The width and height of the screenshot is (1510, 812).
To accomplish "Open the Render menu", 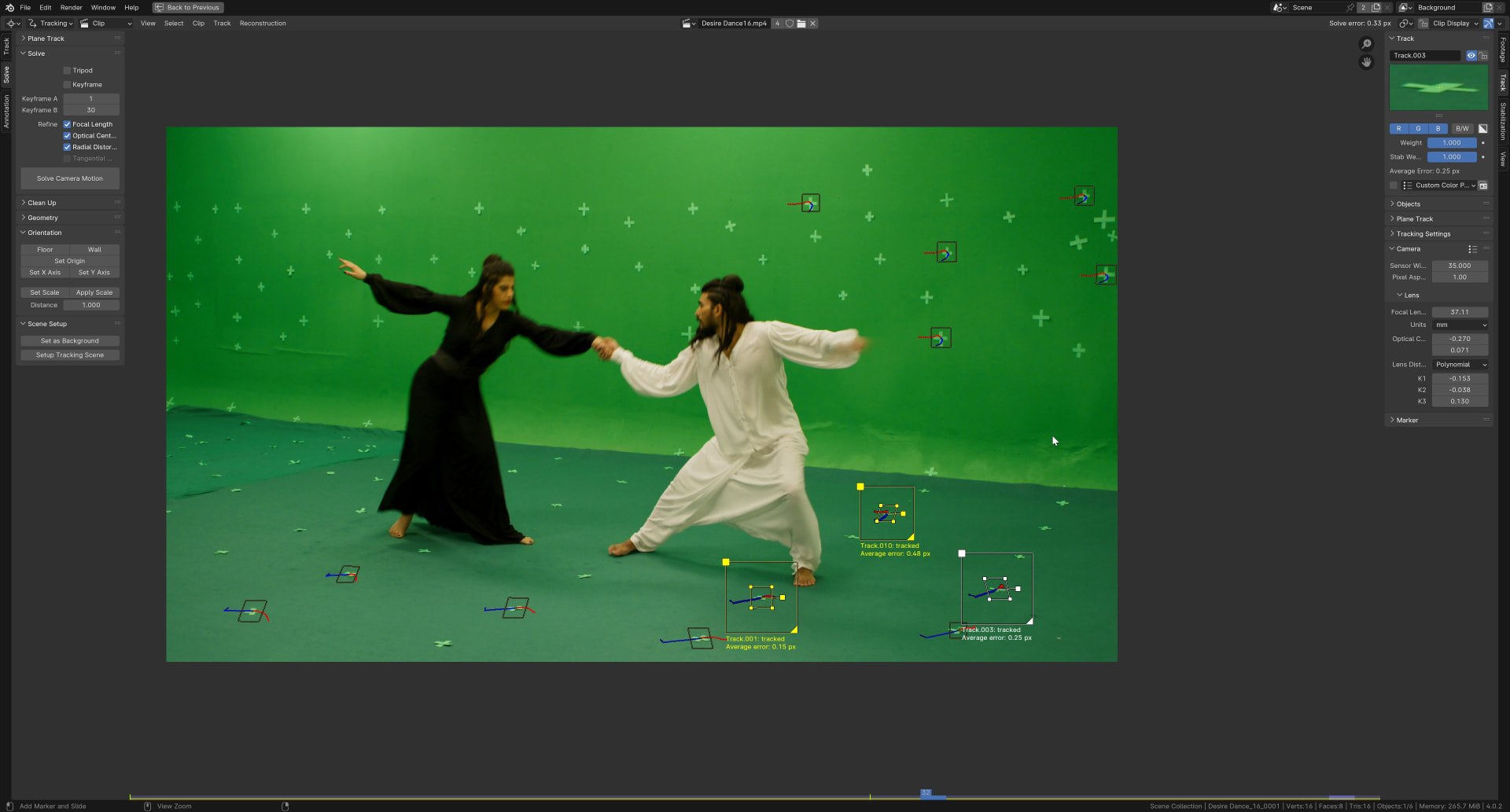I will [x=71, y=8].
